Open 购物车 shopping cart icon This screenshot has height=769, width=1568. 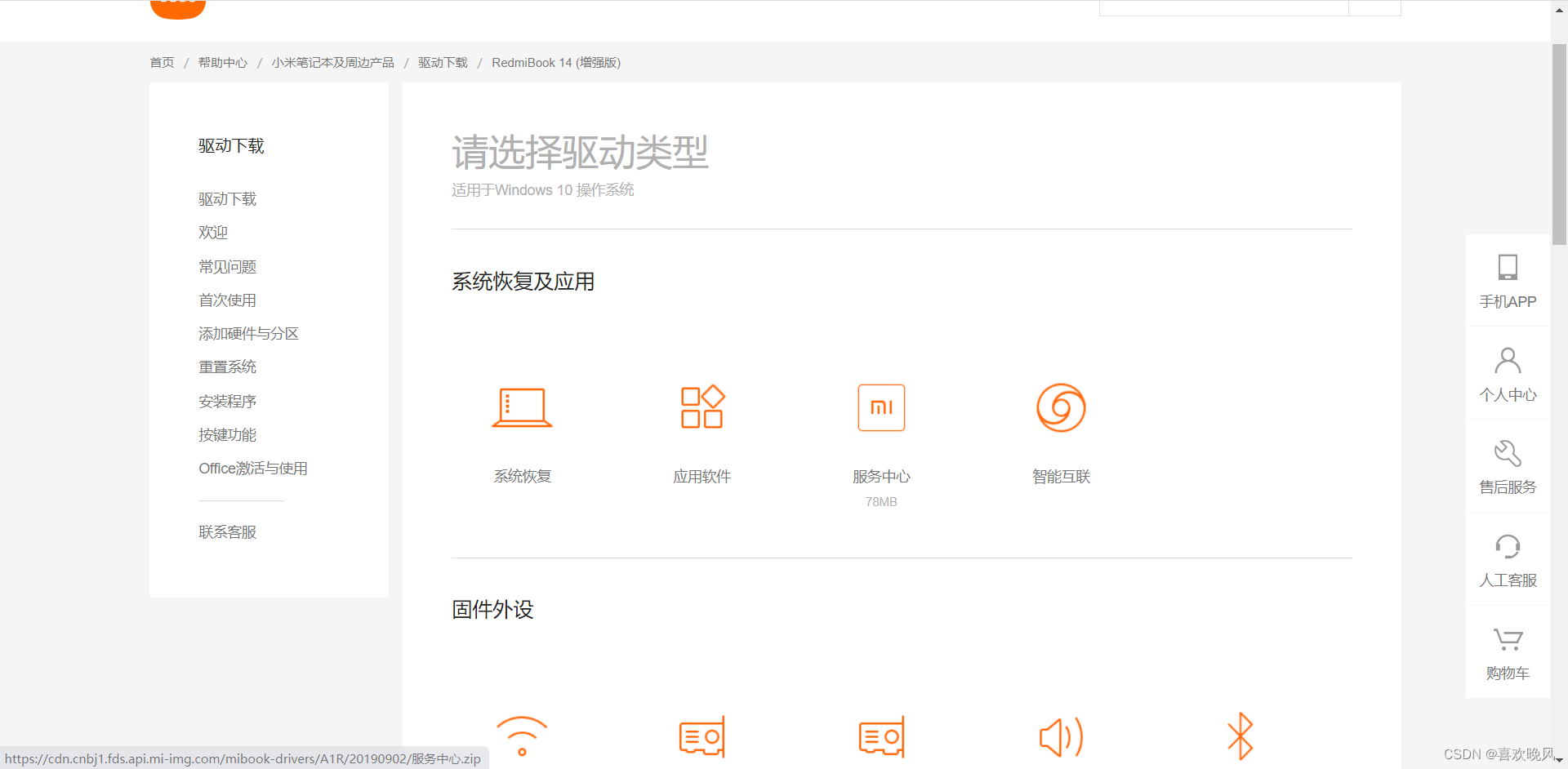pyautogui.click(x=1508, y=638)
